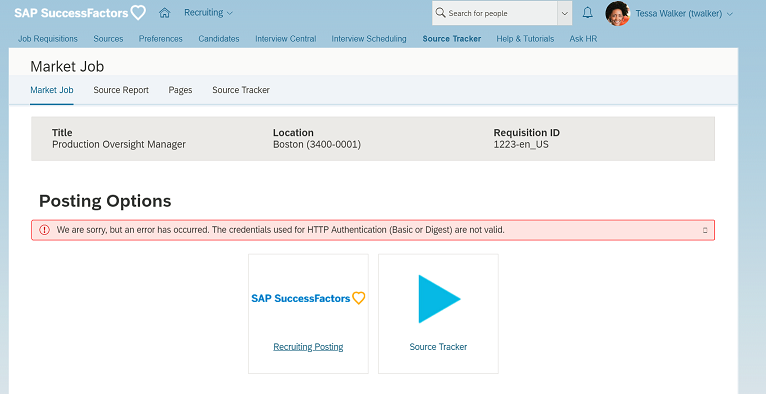Click the SAP SuccessFactors logo in posting tile

pos(308,298)
